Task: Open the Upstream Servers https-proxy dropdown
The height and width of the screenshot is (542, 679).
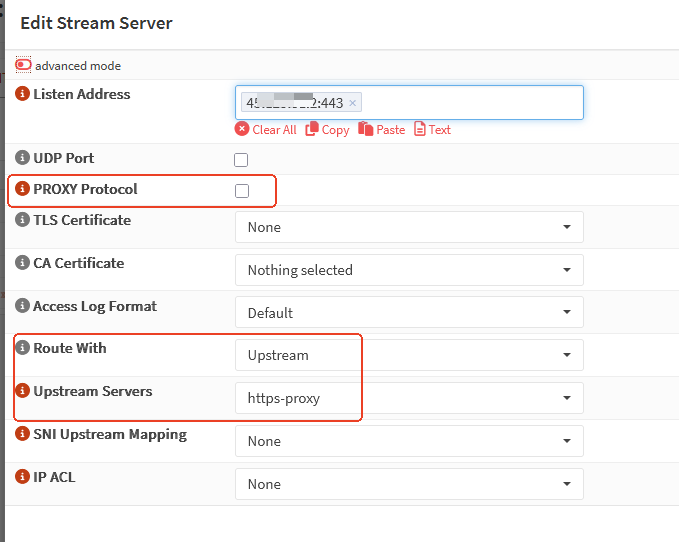Action: point(409,398)
